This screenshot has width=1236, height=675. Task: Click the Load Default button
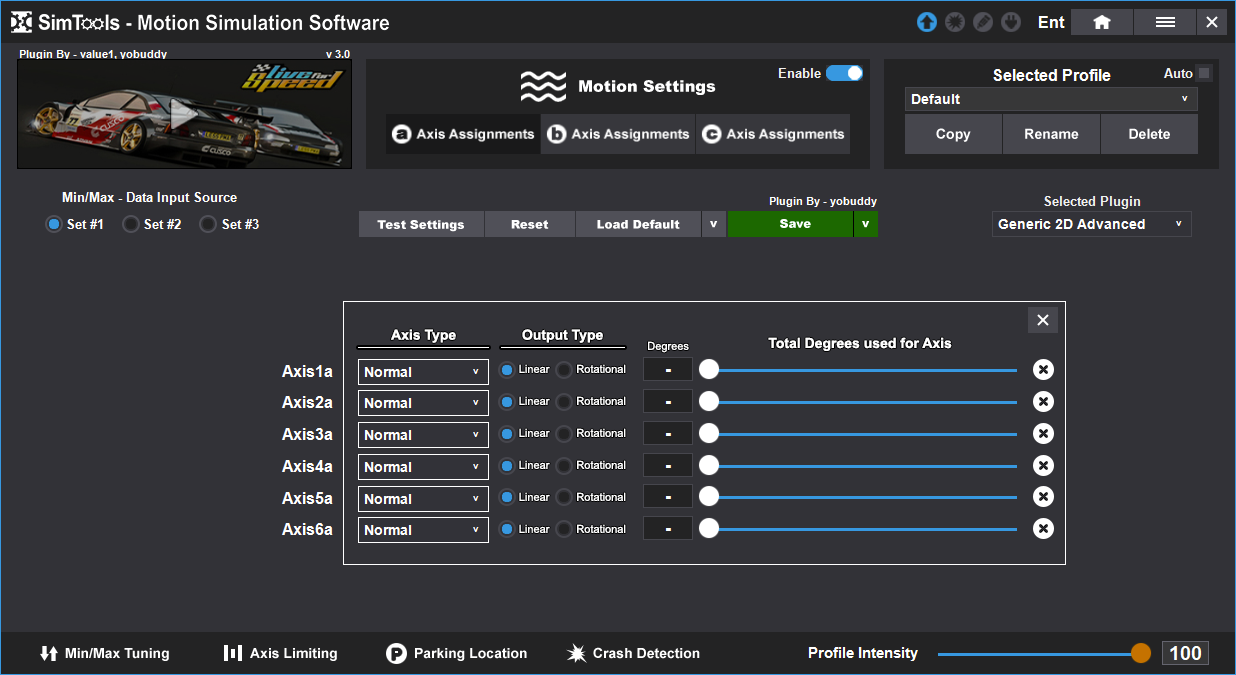click(638, 224)
